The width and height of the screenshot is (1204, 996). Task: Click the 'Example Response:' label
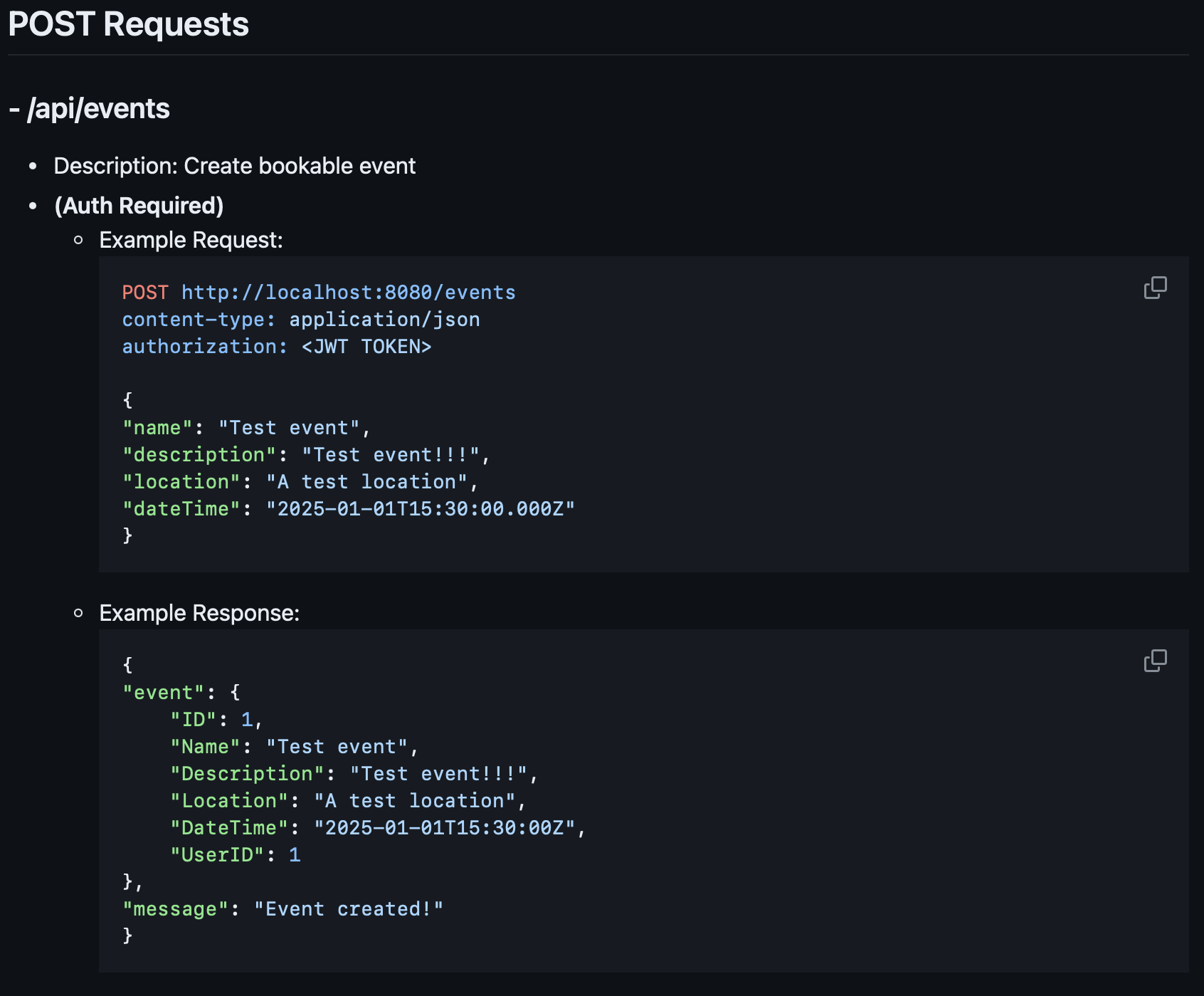[x=199, y=613]
